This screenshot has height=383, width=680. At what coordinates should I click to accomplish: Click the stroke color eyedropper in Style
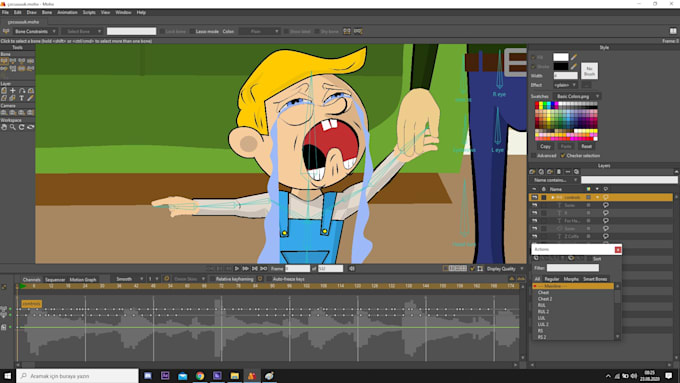[x=574, y=66]
